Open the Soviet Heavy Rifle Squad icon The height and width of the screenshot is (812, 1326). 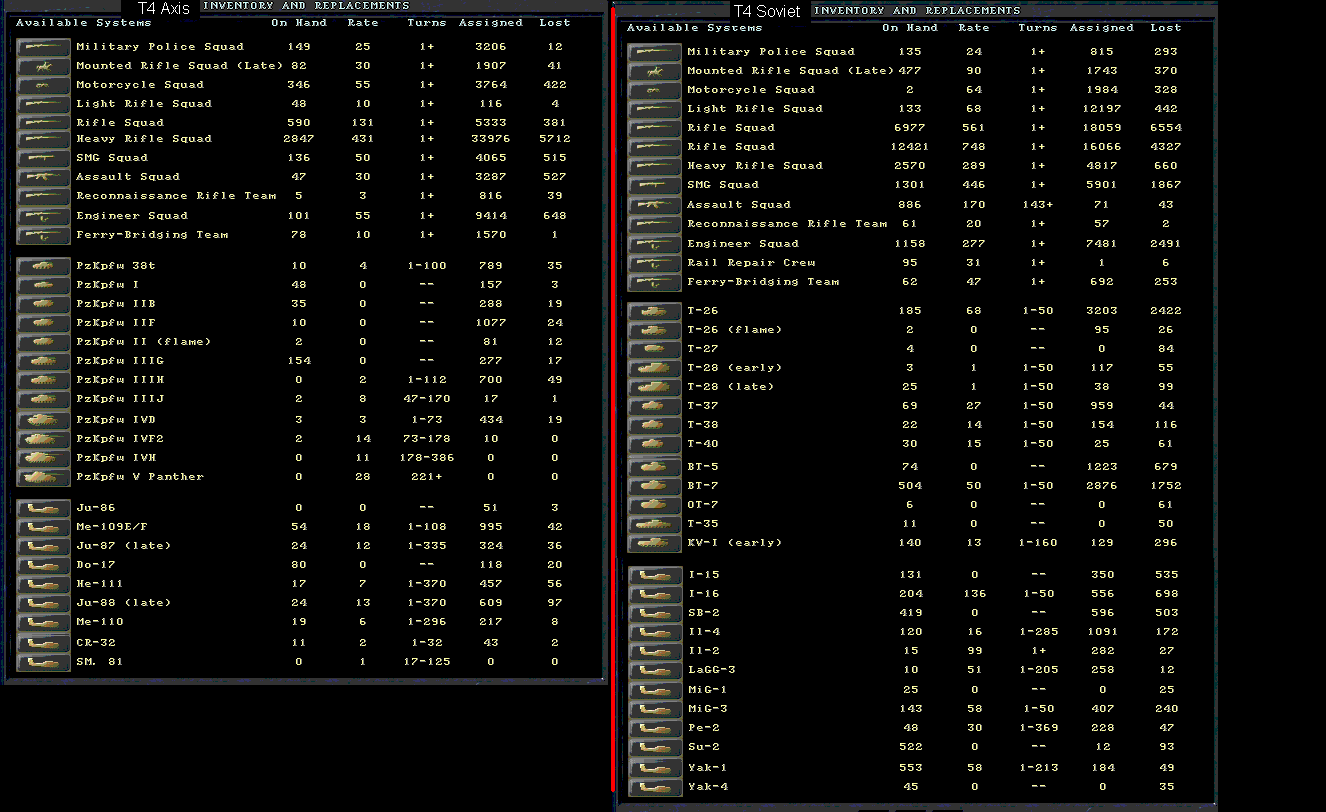point(655,166)
